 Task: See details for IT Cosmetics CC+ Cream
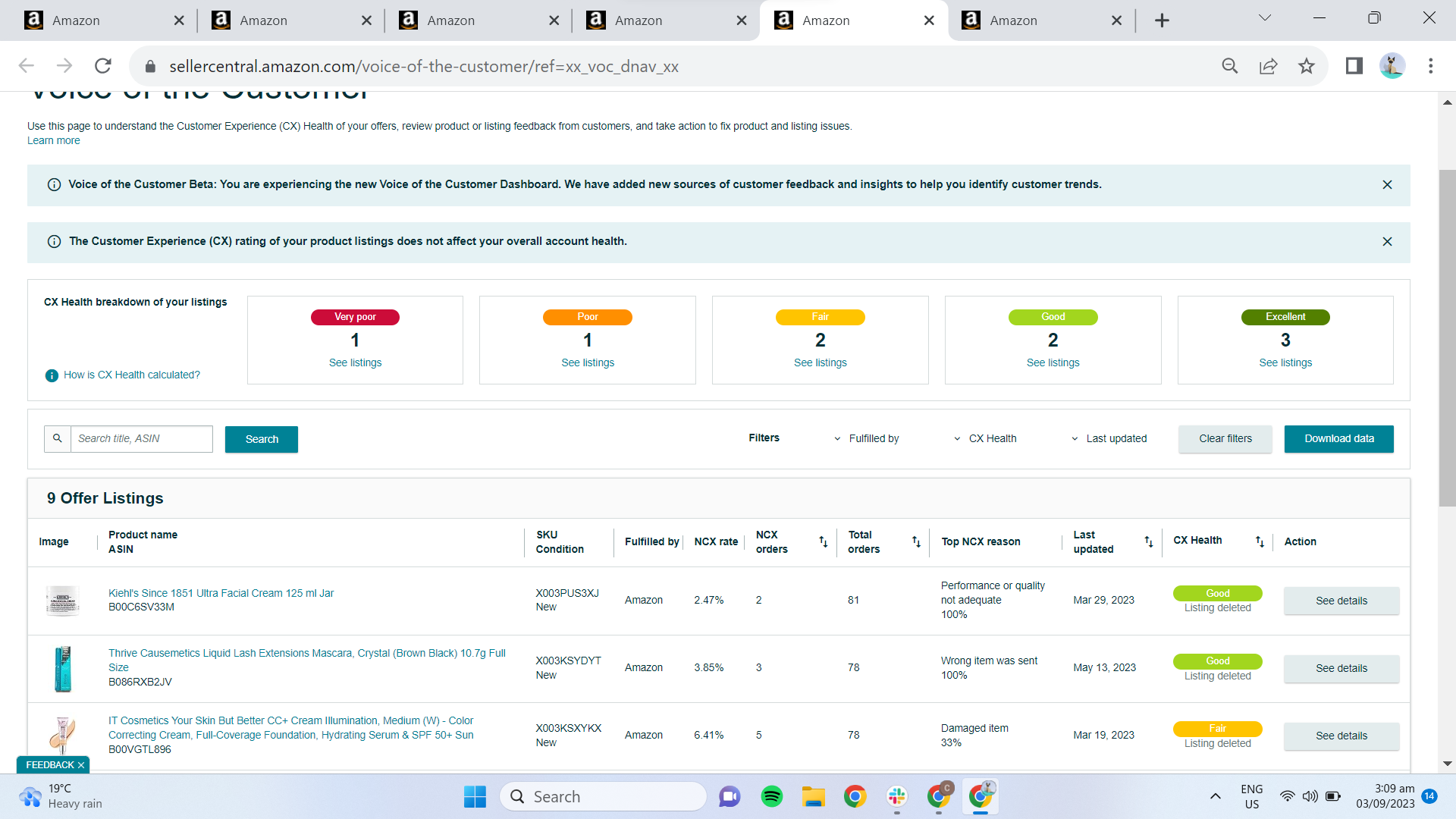pos(1341,736)
